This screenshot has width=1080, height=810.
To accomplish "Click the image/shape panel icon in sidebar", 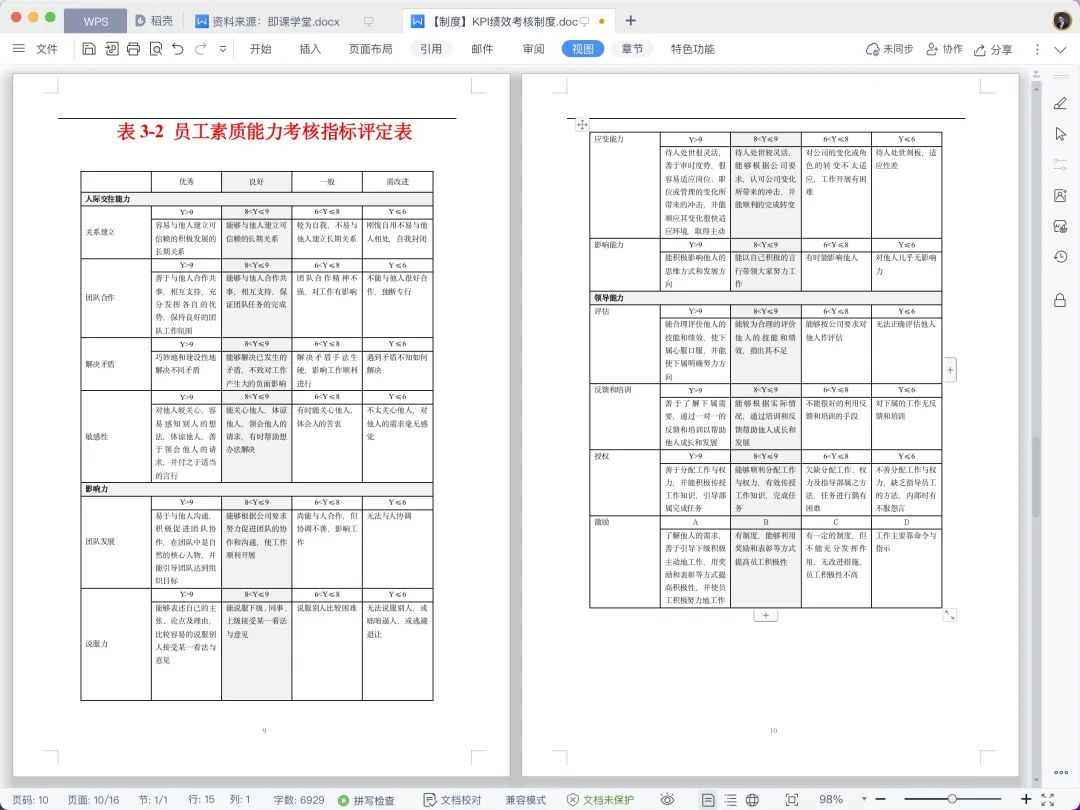I will point(1060,196).
